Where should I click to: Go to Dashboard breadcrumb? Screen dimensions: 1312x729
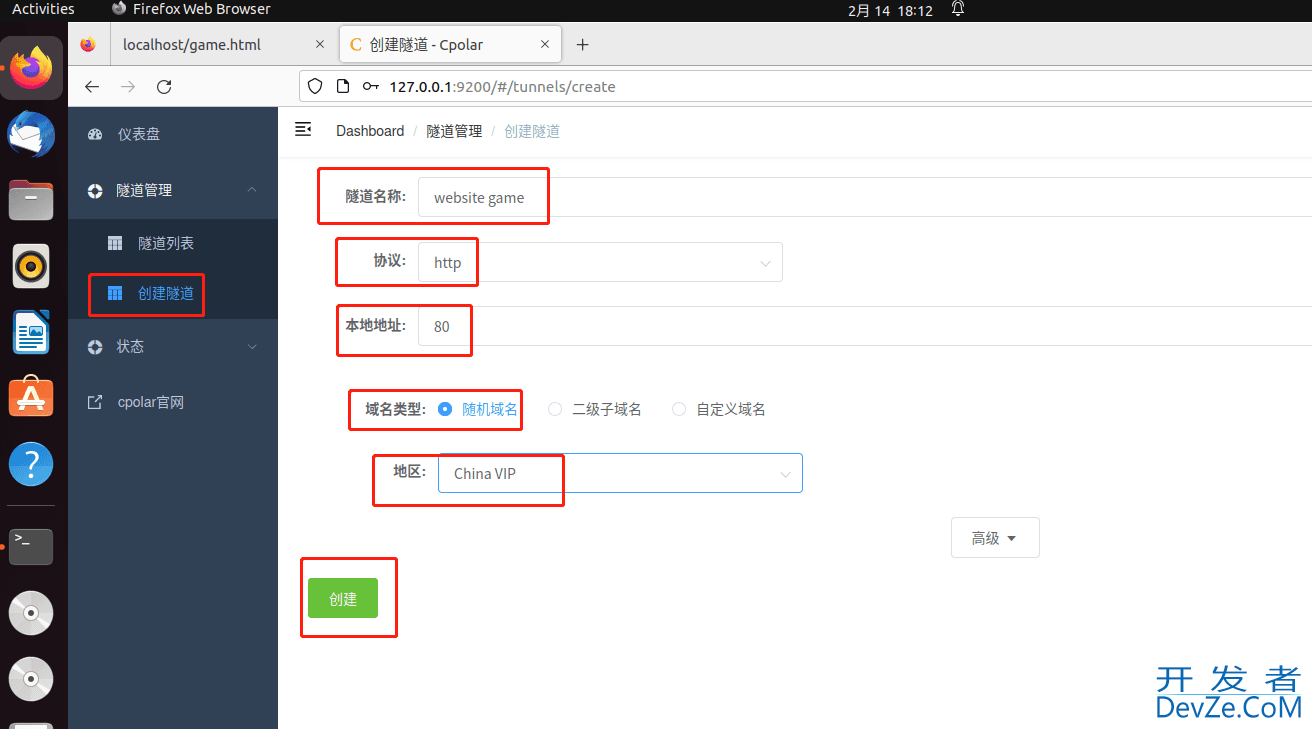click(370, 131)
